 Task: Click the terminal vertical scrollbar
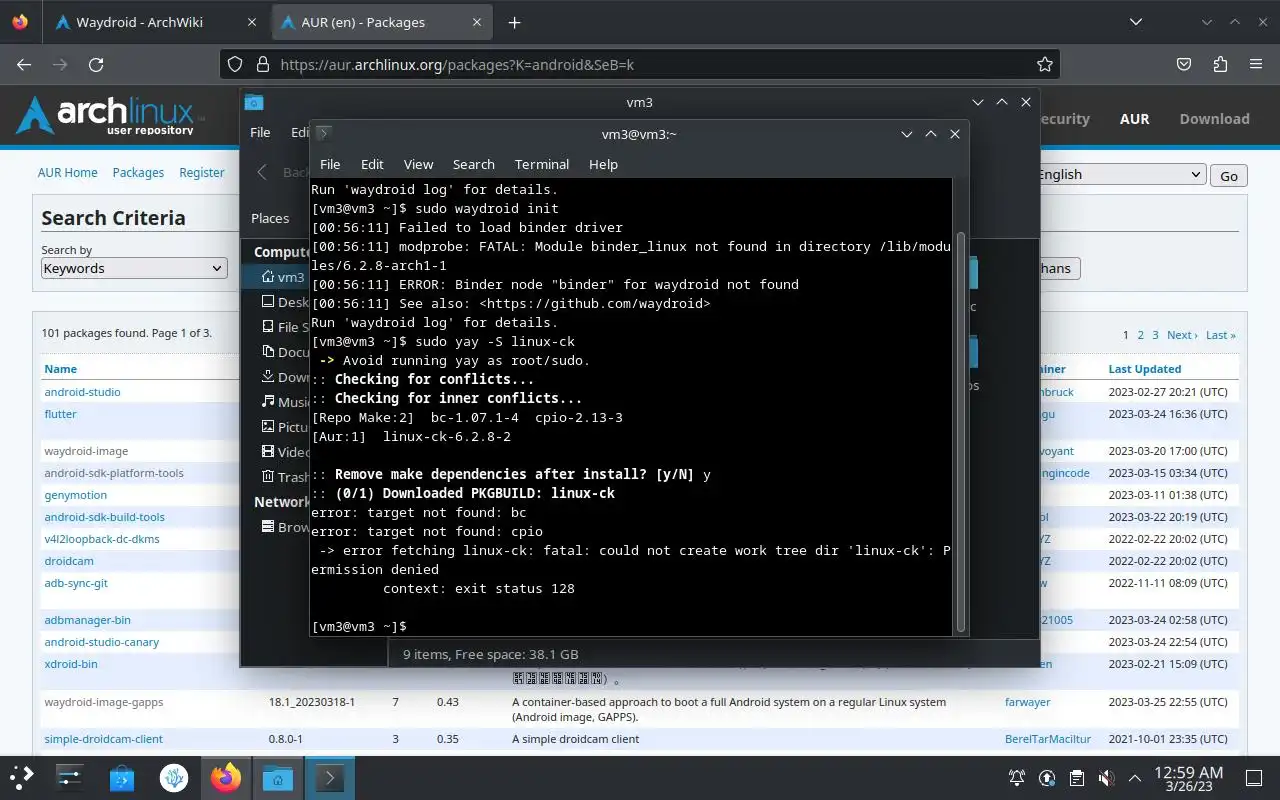click(x=961, y=432)
